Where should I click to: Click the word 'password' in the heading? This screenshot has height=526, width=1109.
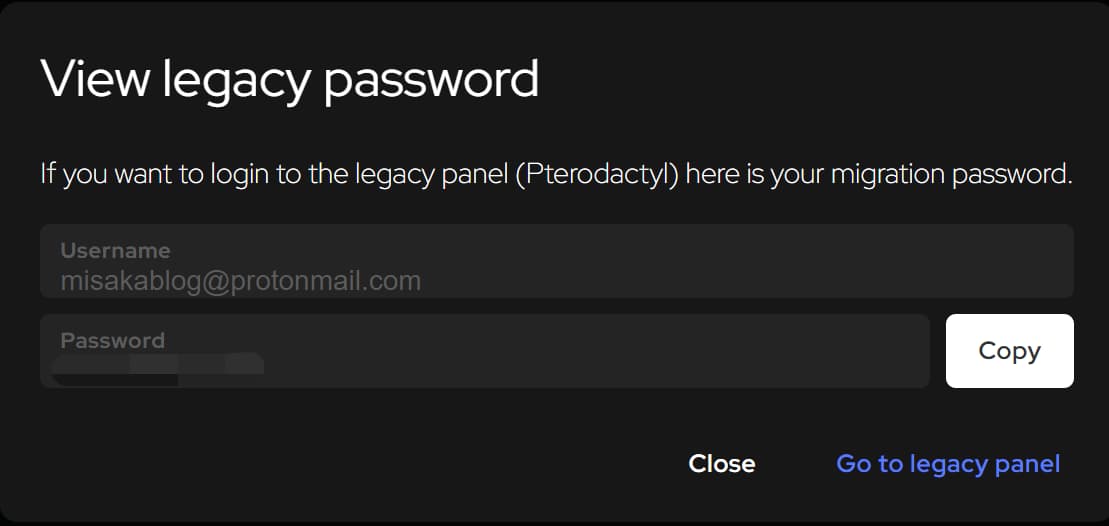click(431, 79)
